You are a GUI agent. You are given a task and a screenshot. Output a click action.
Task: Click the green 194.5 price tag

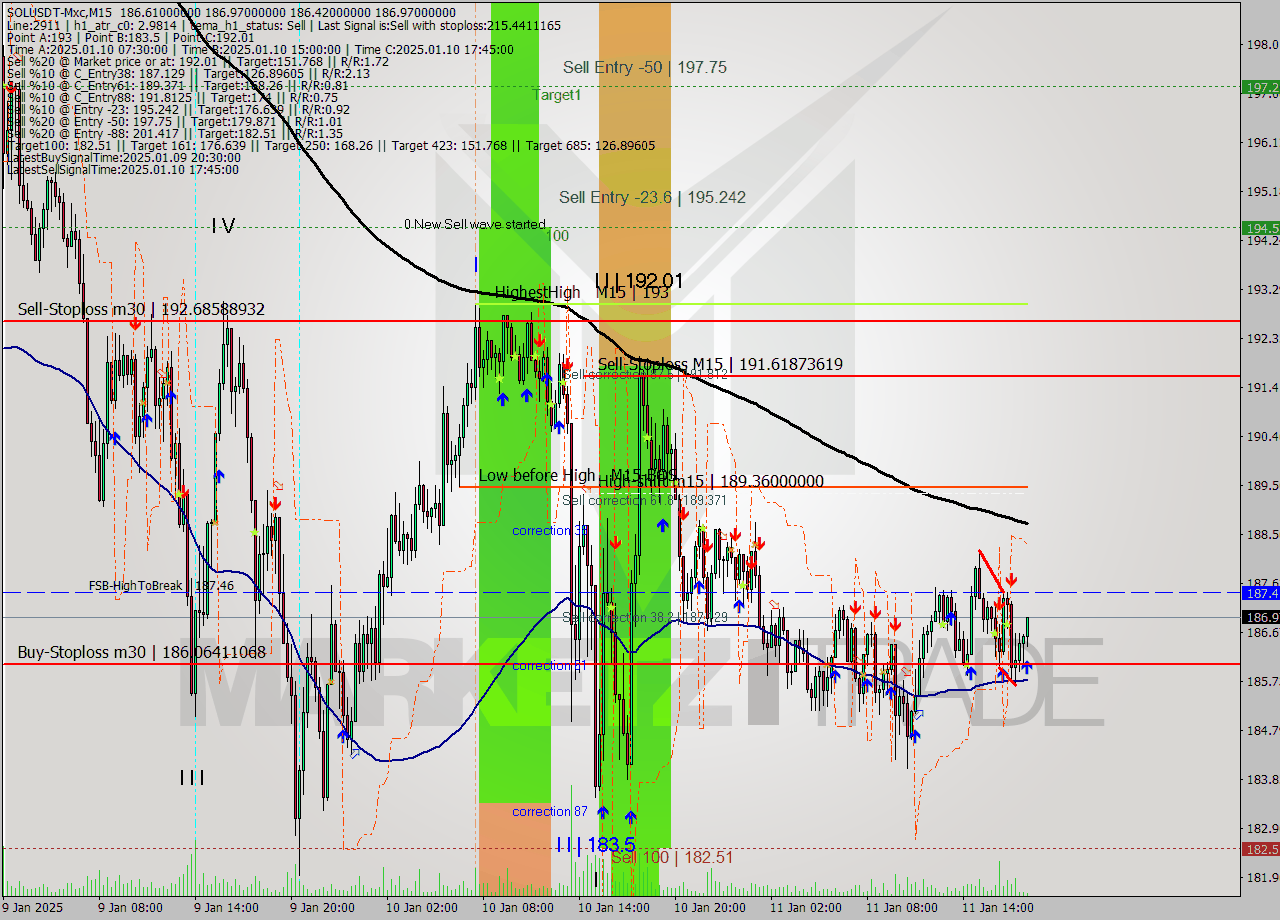(x=1260, y=228)
